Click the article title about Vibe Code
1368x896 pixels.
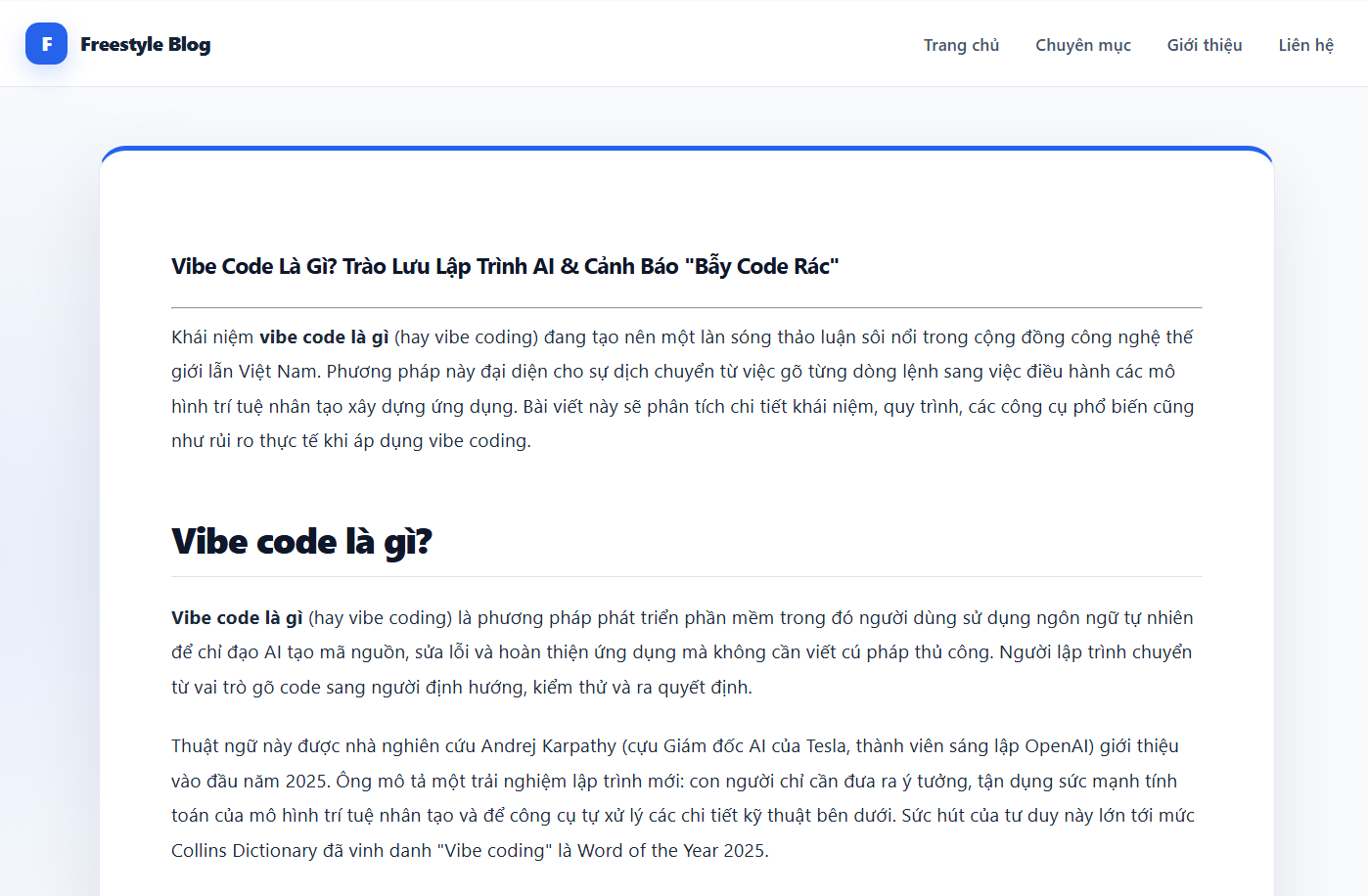pyautogui.click(x=505, y=266)
